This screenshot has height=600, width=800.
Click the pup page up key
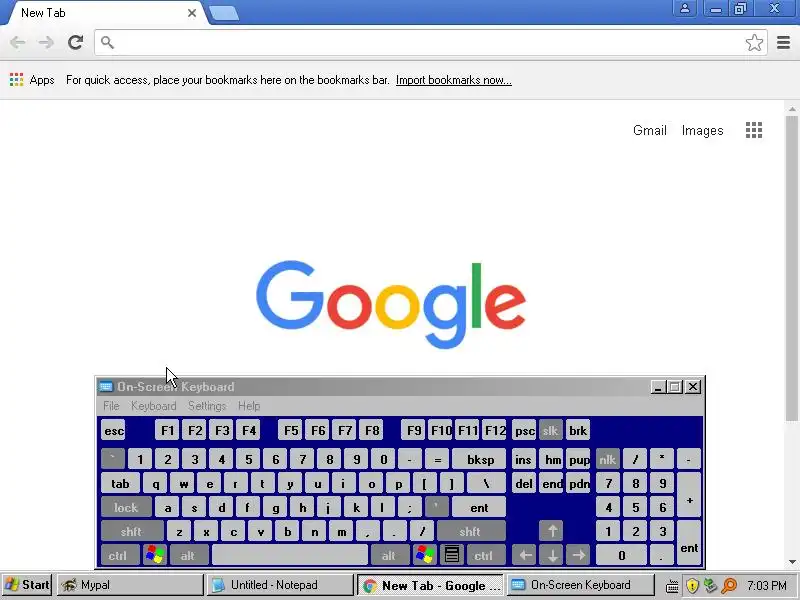pos(578,460)
